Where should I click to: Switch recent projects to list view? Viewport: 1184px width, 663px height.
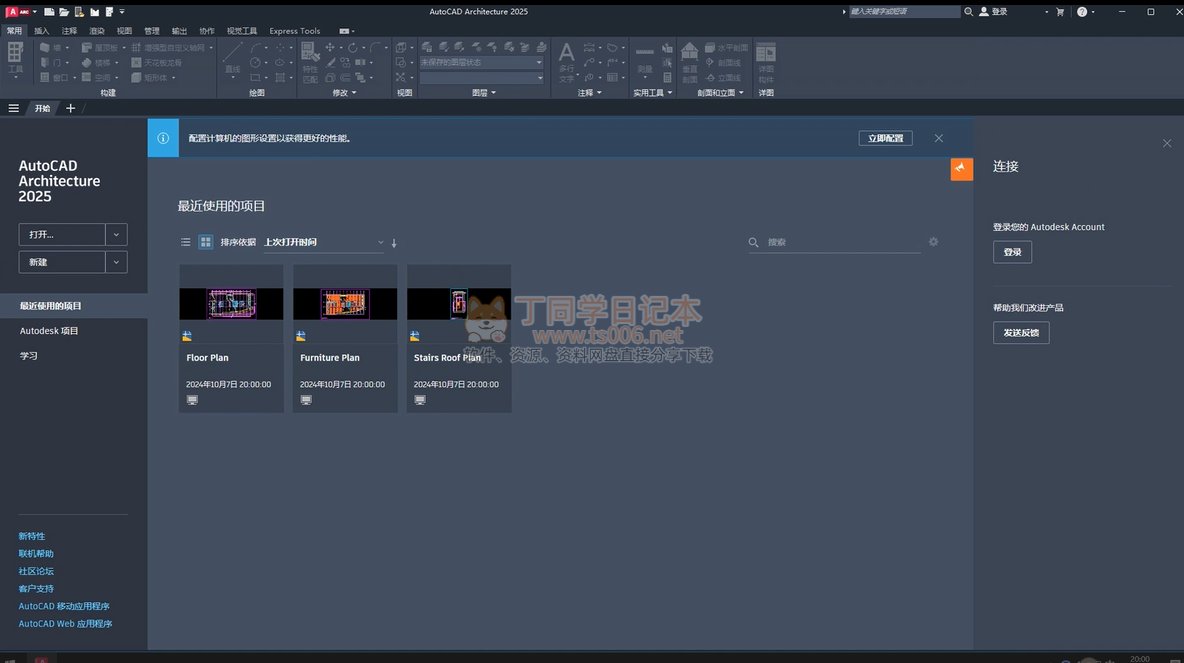tap(185, 242)
